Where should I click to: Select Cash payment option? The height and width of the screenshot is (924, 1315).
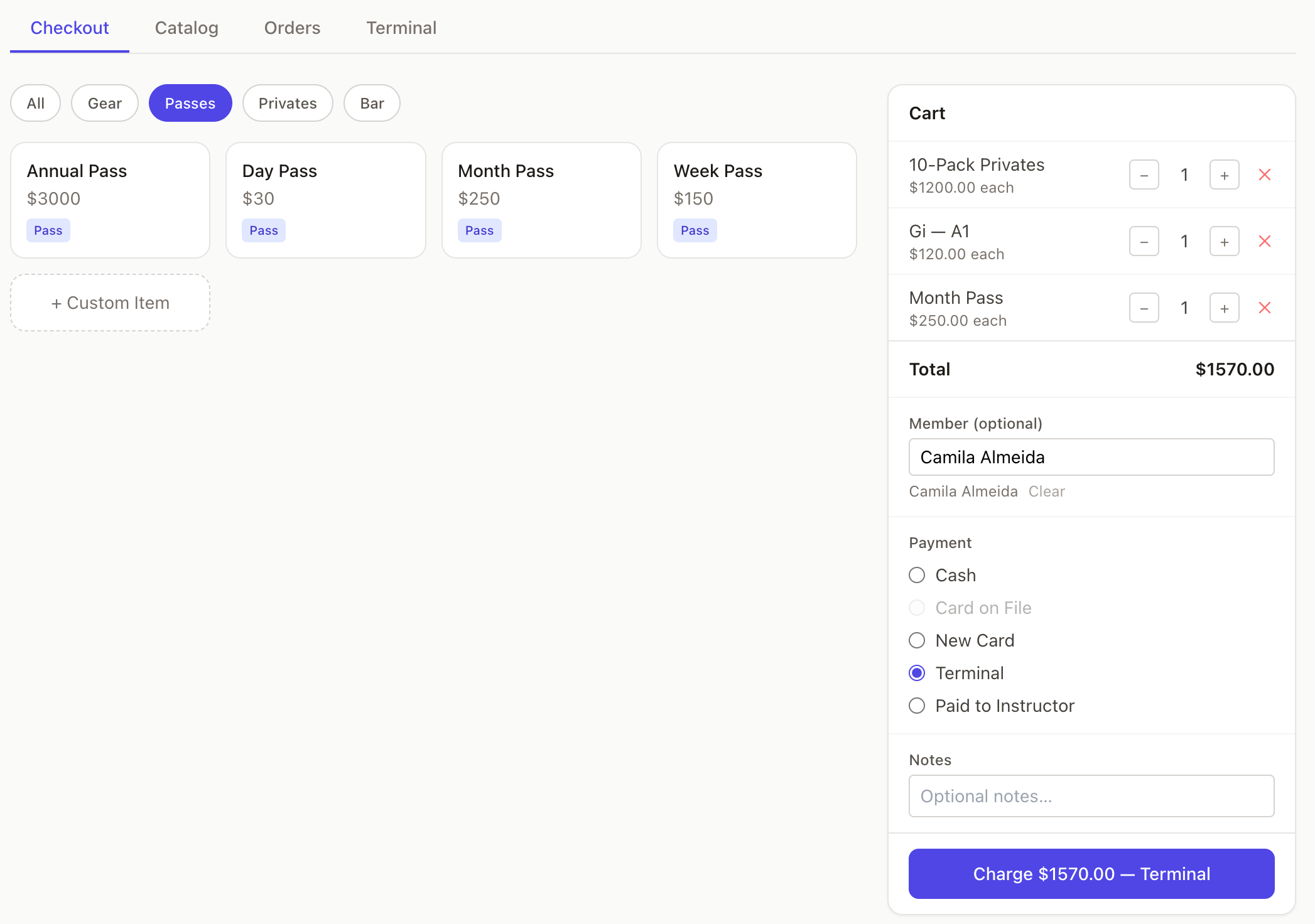[917, 575]
